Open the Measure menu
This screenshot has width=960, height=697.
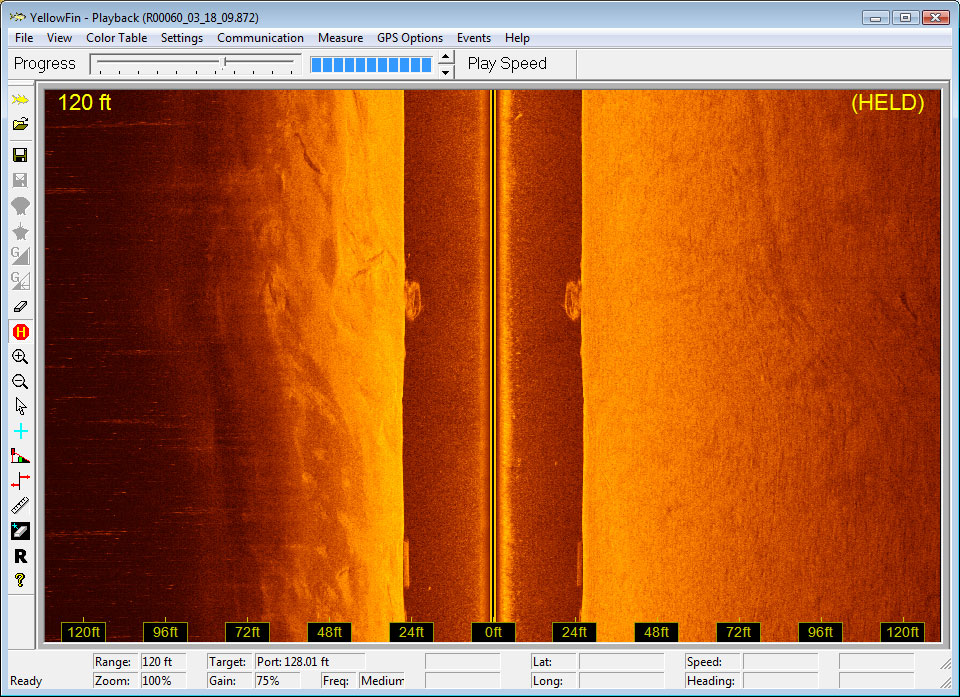[x=340, y=38]
